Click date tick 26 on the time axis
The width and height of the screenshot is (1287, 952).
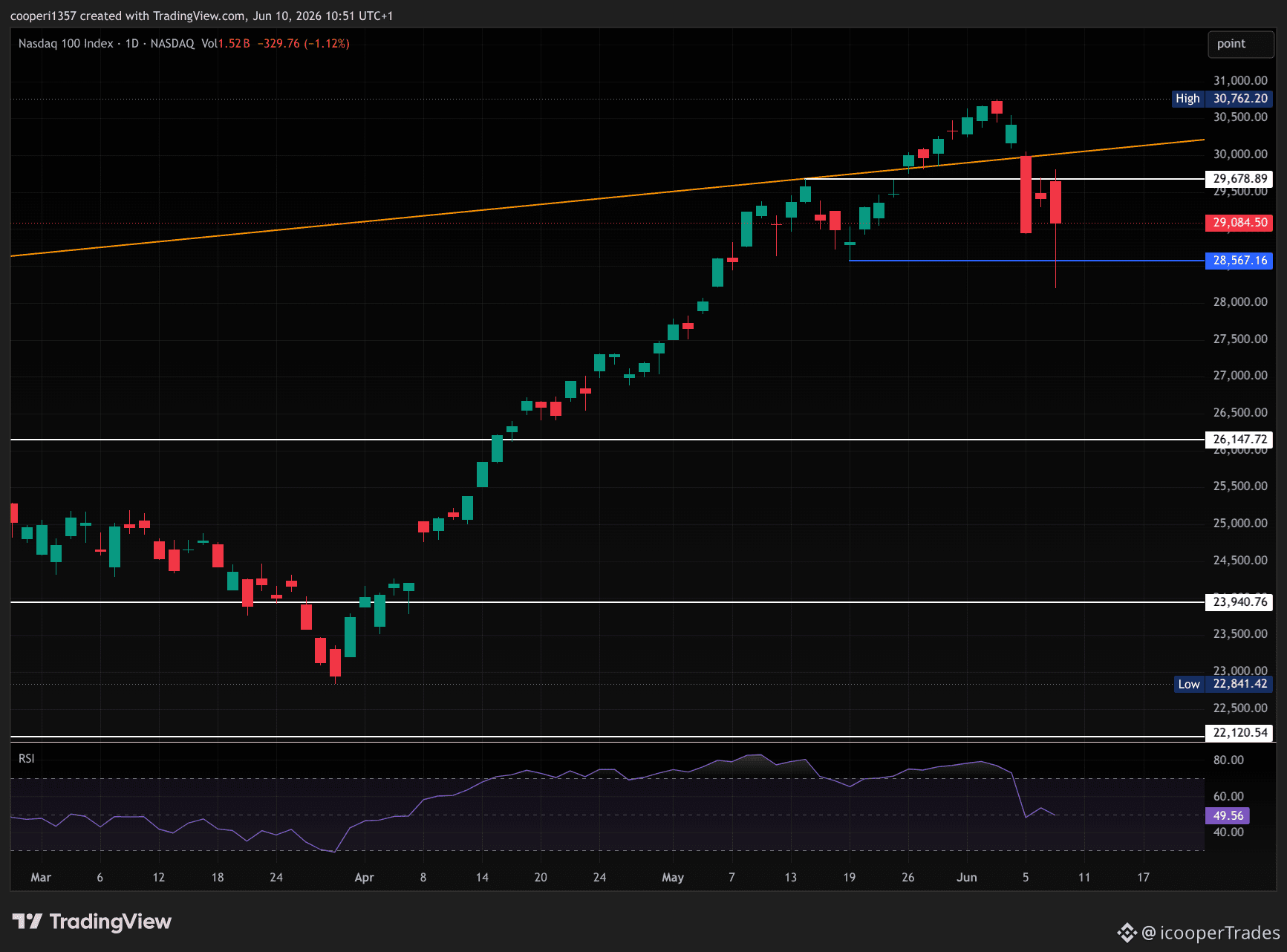908,878
